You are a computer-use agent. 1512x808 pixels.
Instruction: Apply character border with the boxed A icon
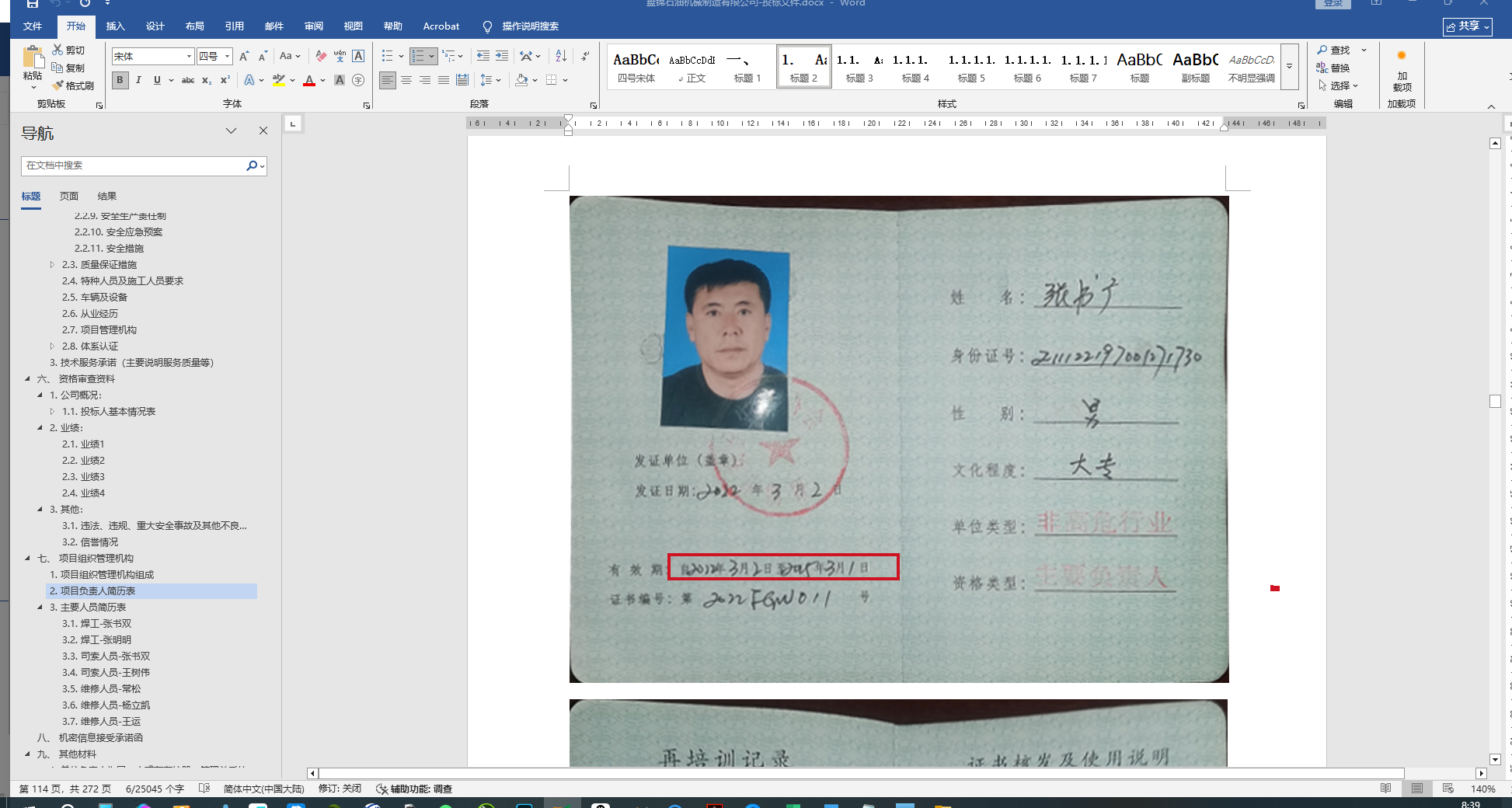point(358,56)
